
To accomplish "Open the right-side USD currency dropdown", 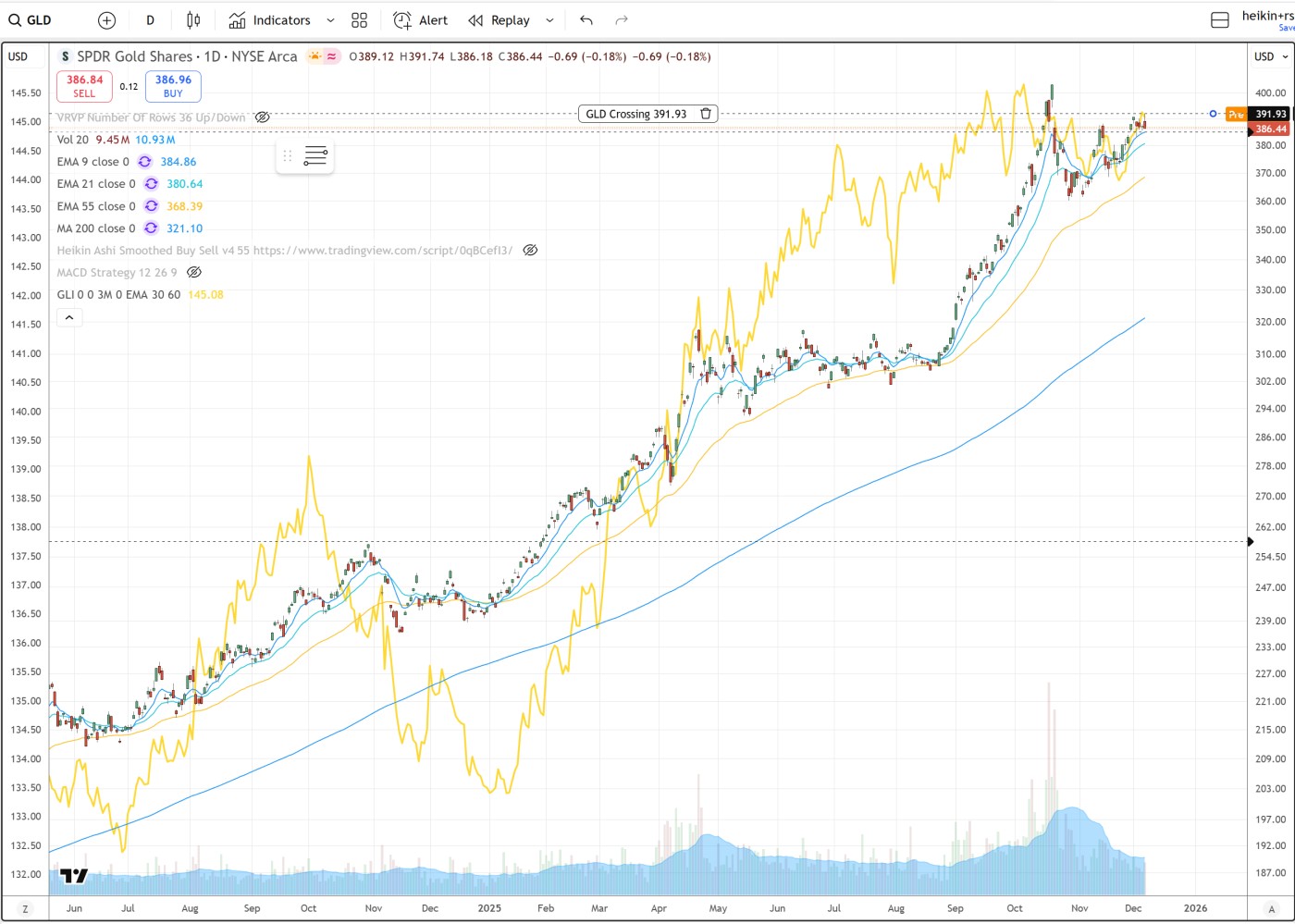I will [x=1271, y=56].
